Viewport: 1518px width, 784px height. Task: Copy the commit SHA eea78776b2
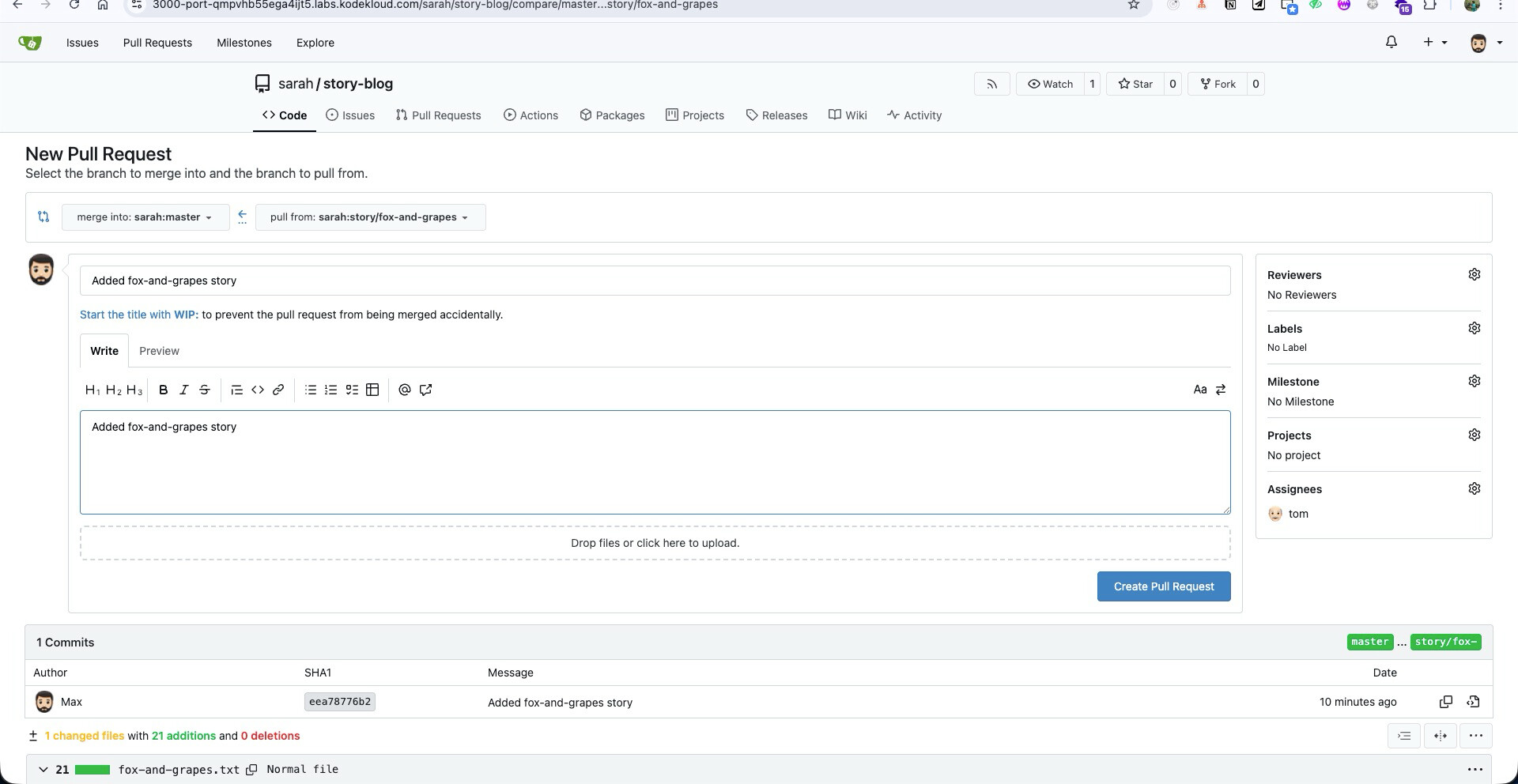pos(1446,702)
